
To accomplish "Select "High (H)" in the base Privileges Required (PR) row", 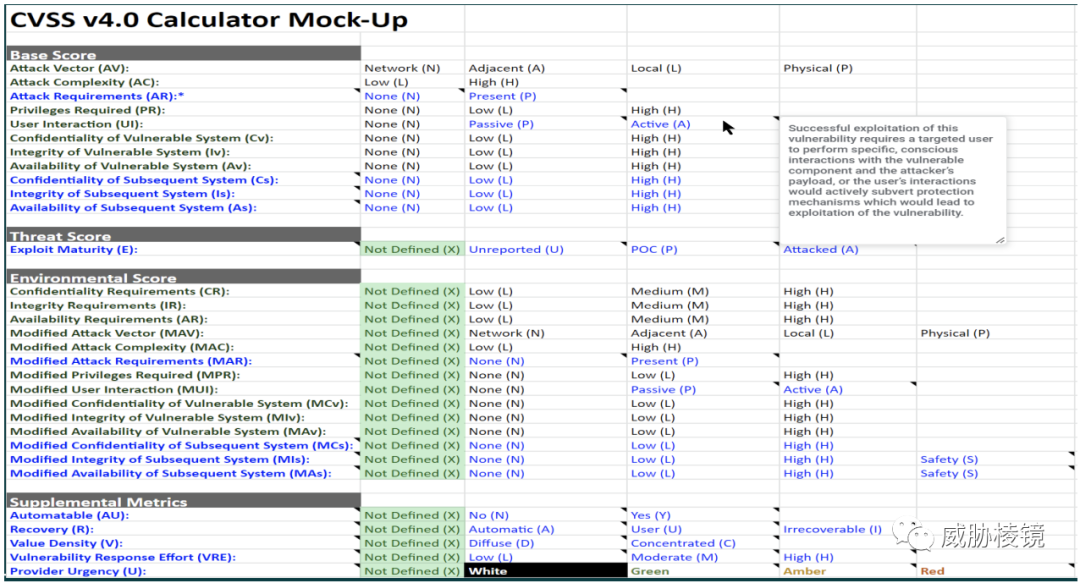I will pos(656,110).
